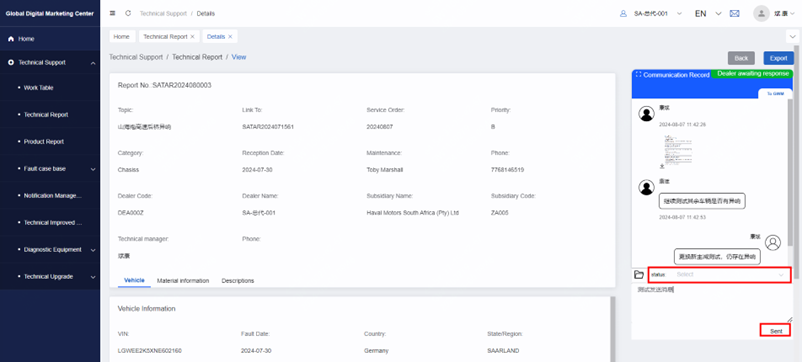Click the Global Digital Marketing Center title
The width and height of the screenshot is (802, 362).
(x=50, y=14)
